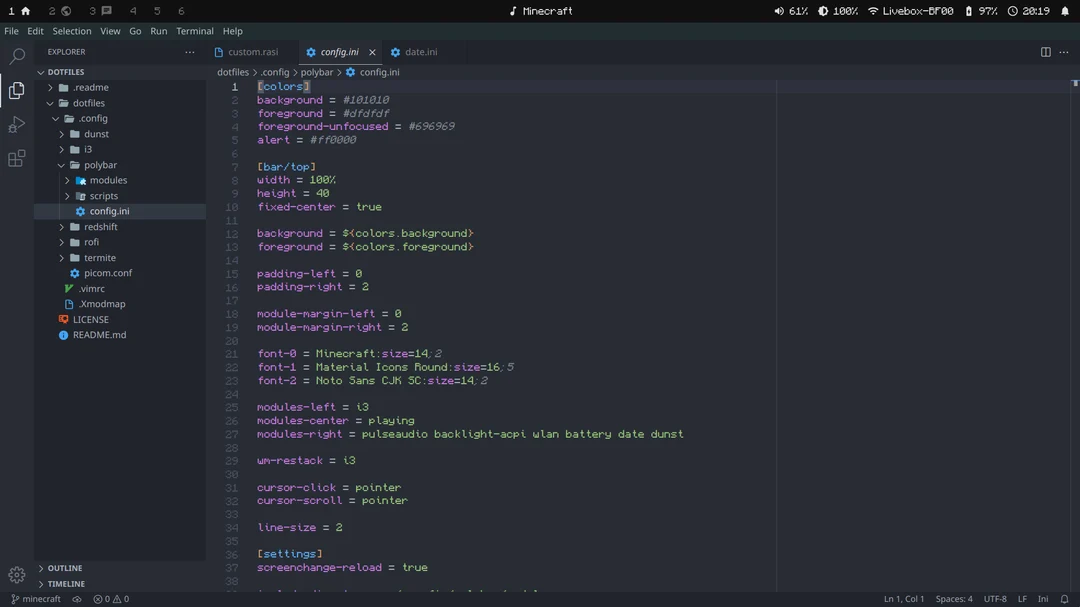This screenshot has height=607, width=1080.
Task: Switch to polybar workspace 4
Action: tap(132, 11)
